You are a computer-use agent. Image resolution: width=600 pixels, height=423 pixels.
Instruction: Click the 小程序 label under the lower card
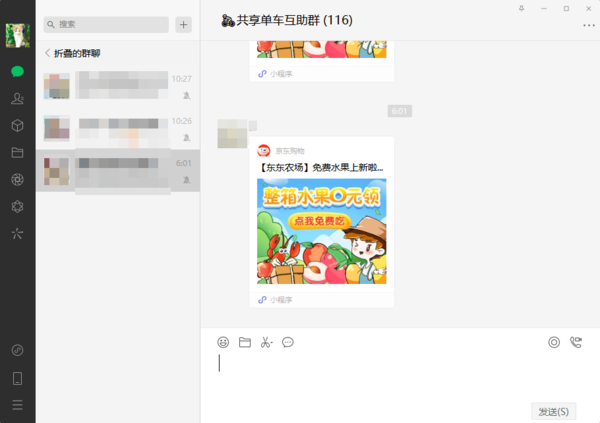281,300
